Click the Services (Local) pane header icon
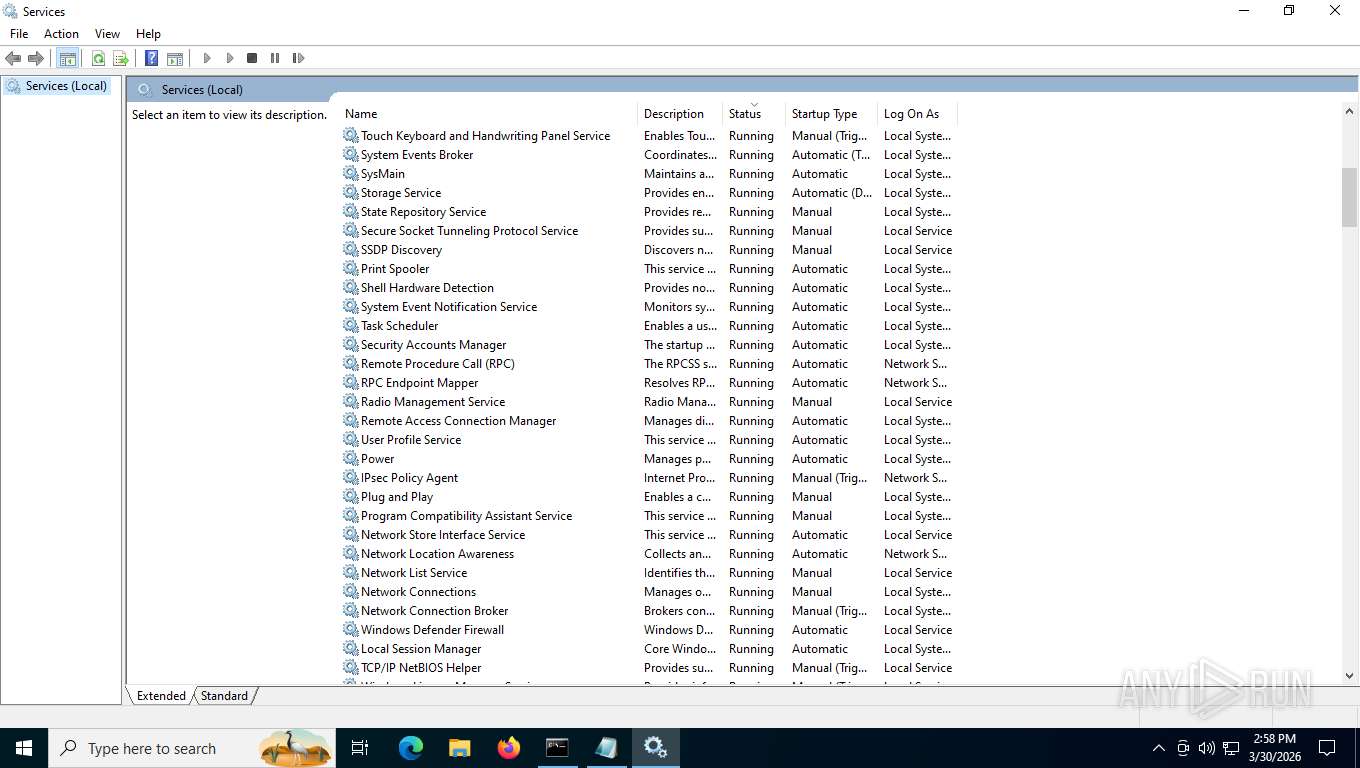 click(145, 90)
